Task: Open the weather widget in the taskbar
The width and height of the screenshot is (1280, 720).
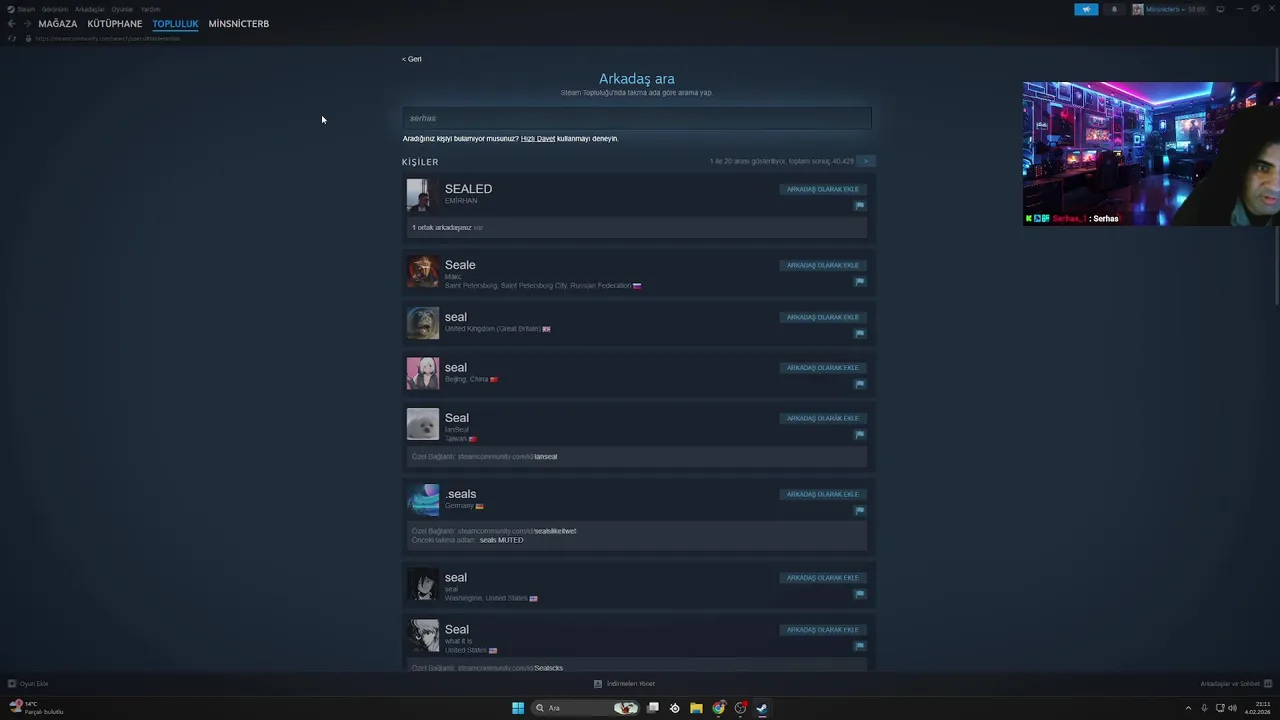Action: [36, 708]
